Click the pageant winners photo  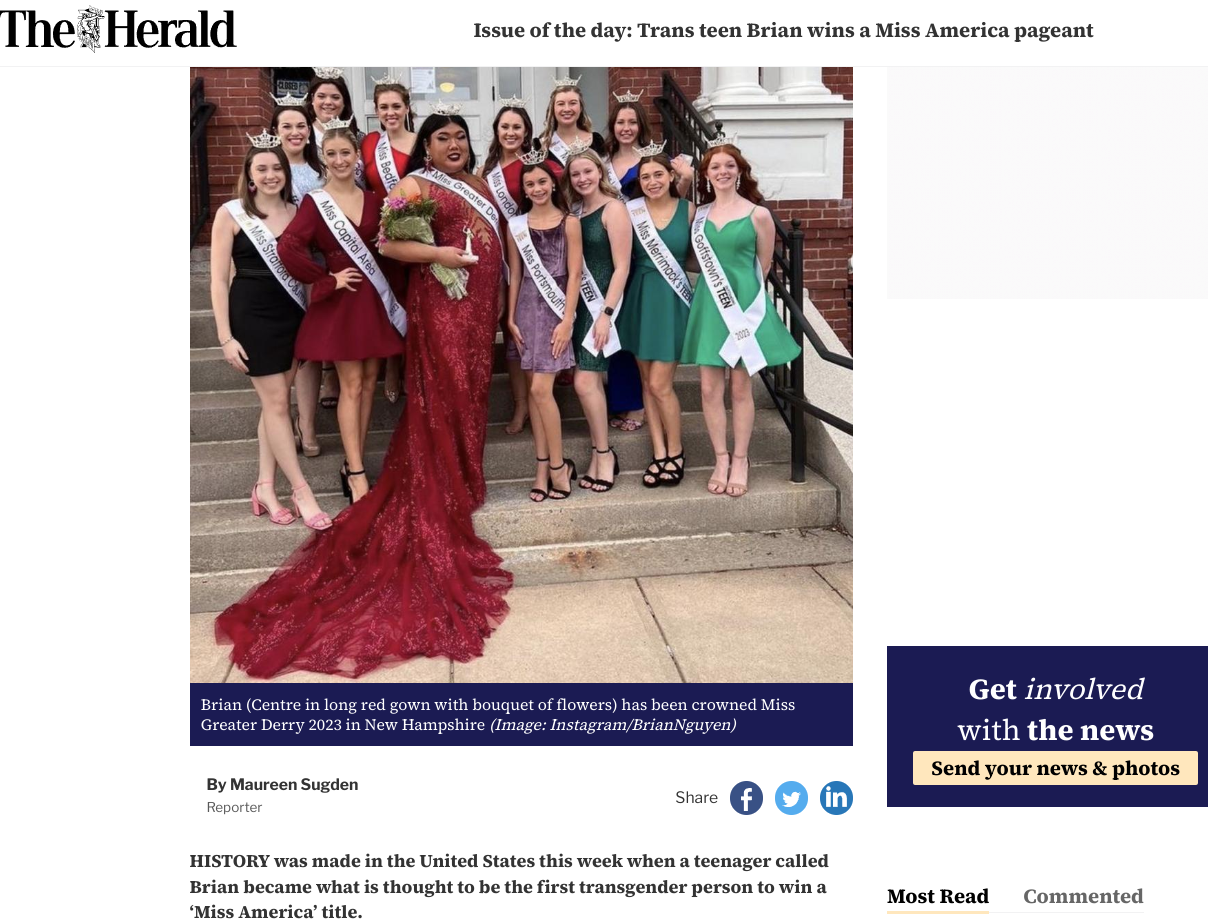click(521, 375)
